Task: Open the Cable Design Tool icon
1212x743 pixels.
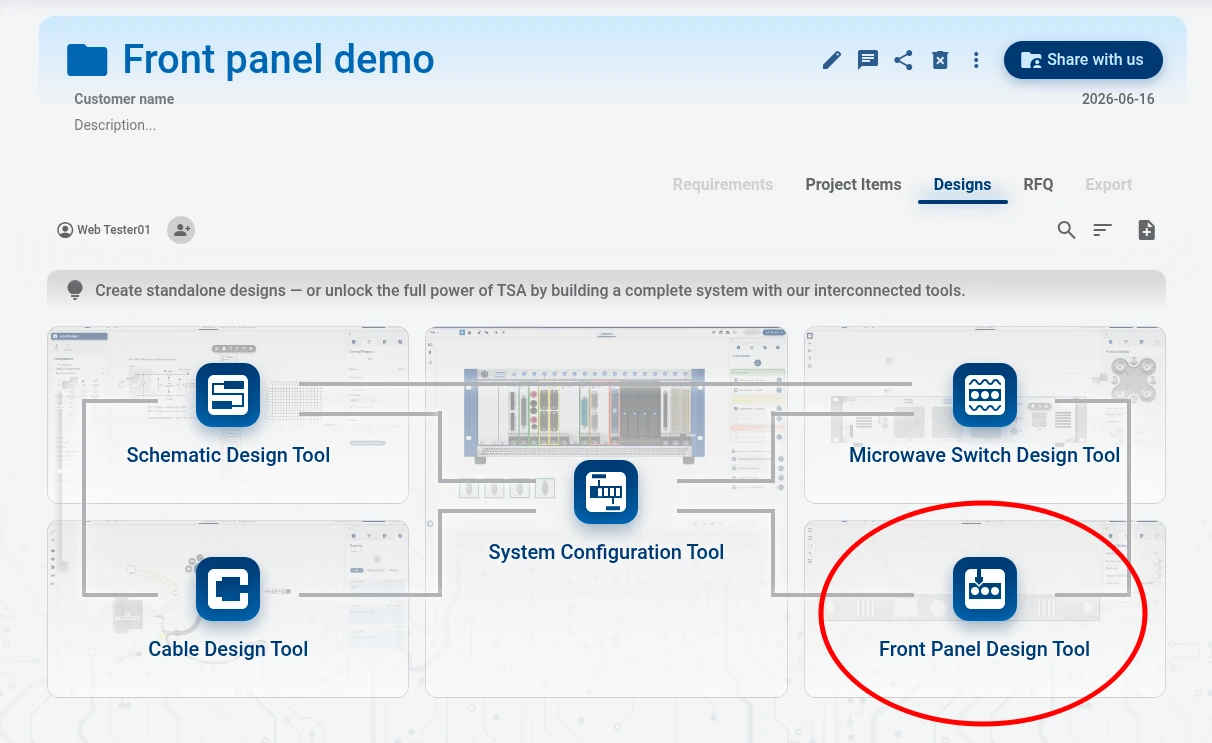Action: tap(228, 589)
